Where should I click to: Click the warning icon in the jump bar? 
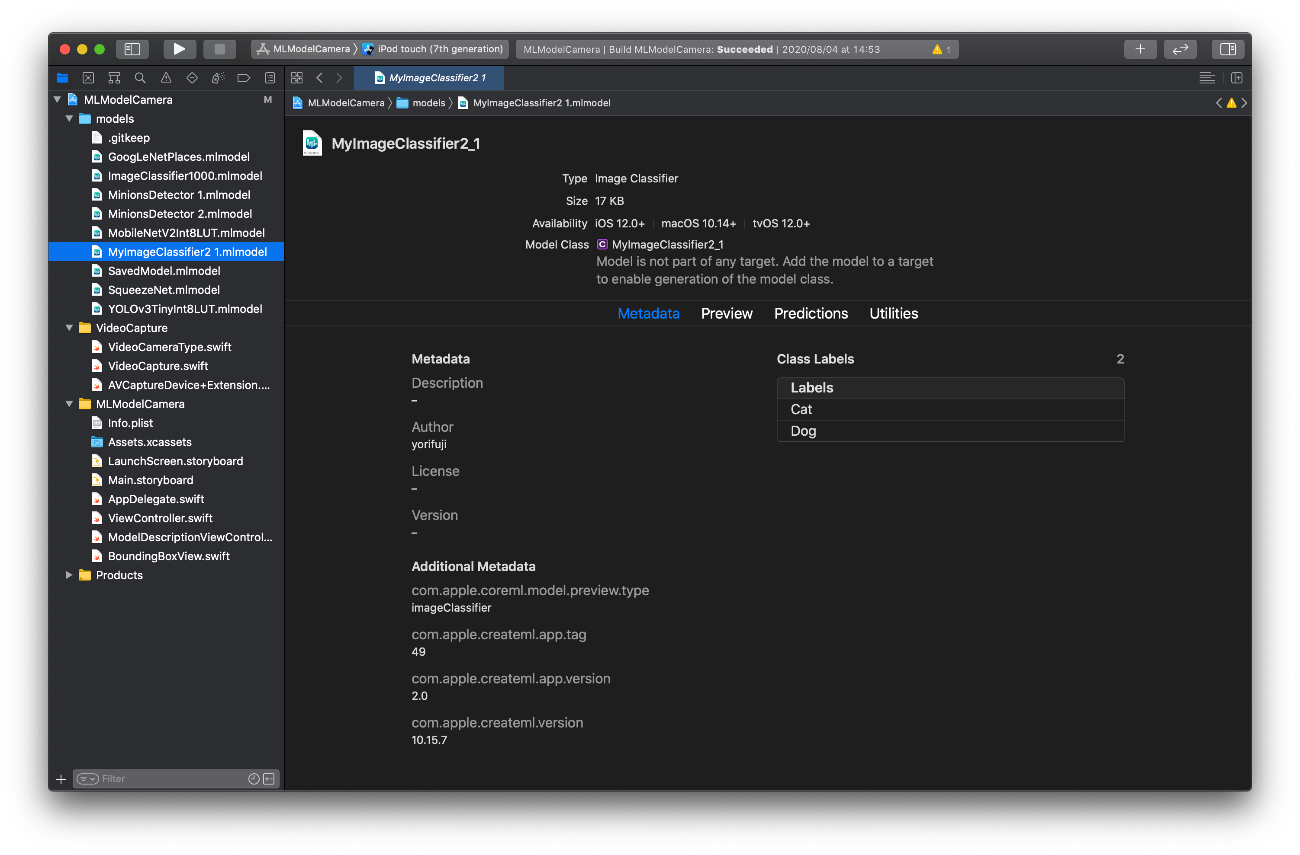[1232, 103]
